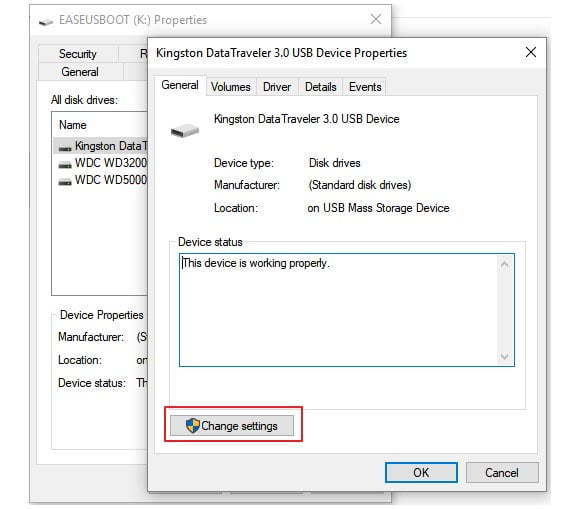Screen dimensions: 580x509
Task: Click the 'Disk drives' device type value
Action: (x=334, y=163)
